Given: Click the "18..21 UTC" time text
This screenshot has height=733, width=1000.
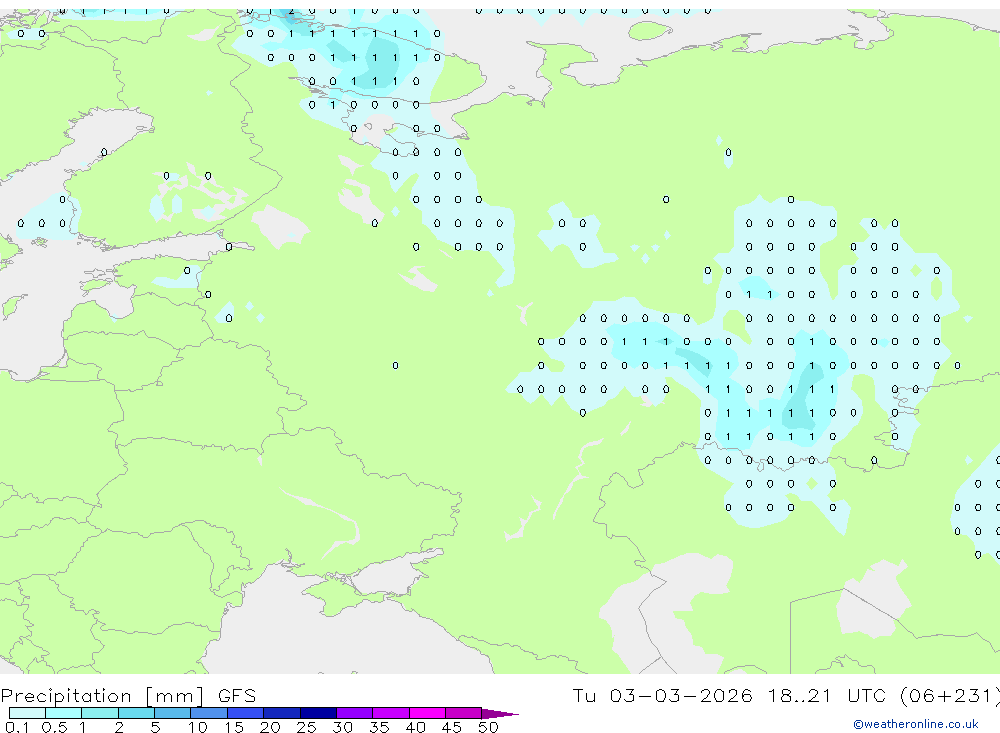Looking at the screenshot, I should (x=827, y=695).
